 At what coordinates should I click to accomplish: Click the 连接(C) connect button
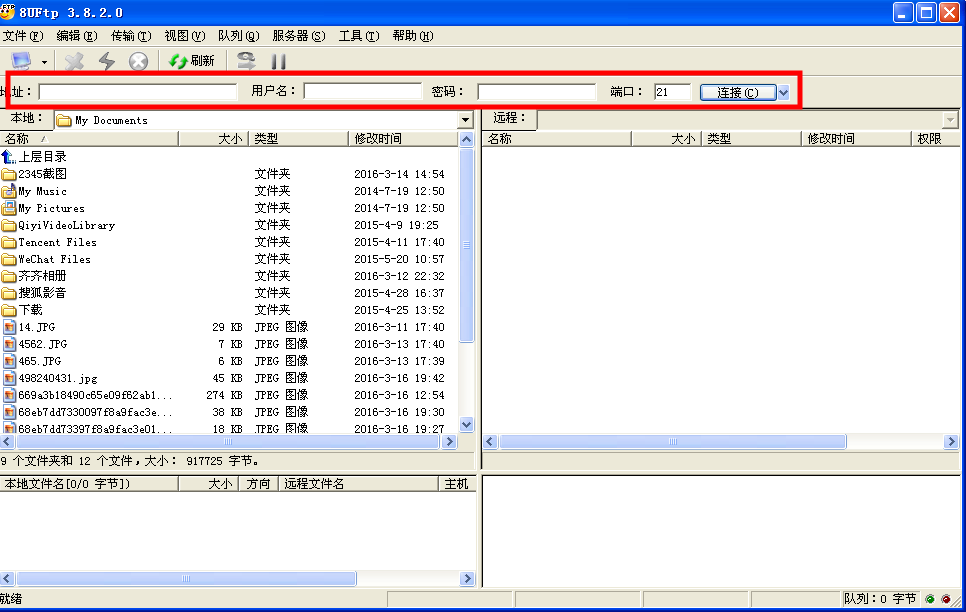(738, 92)
